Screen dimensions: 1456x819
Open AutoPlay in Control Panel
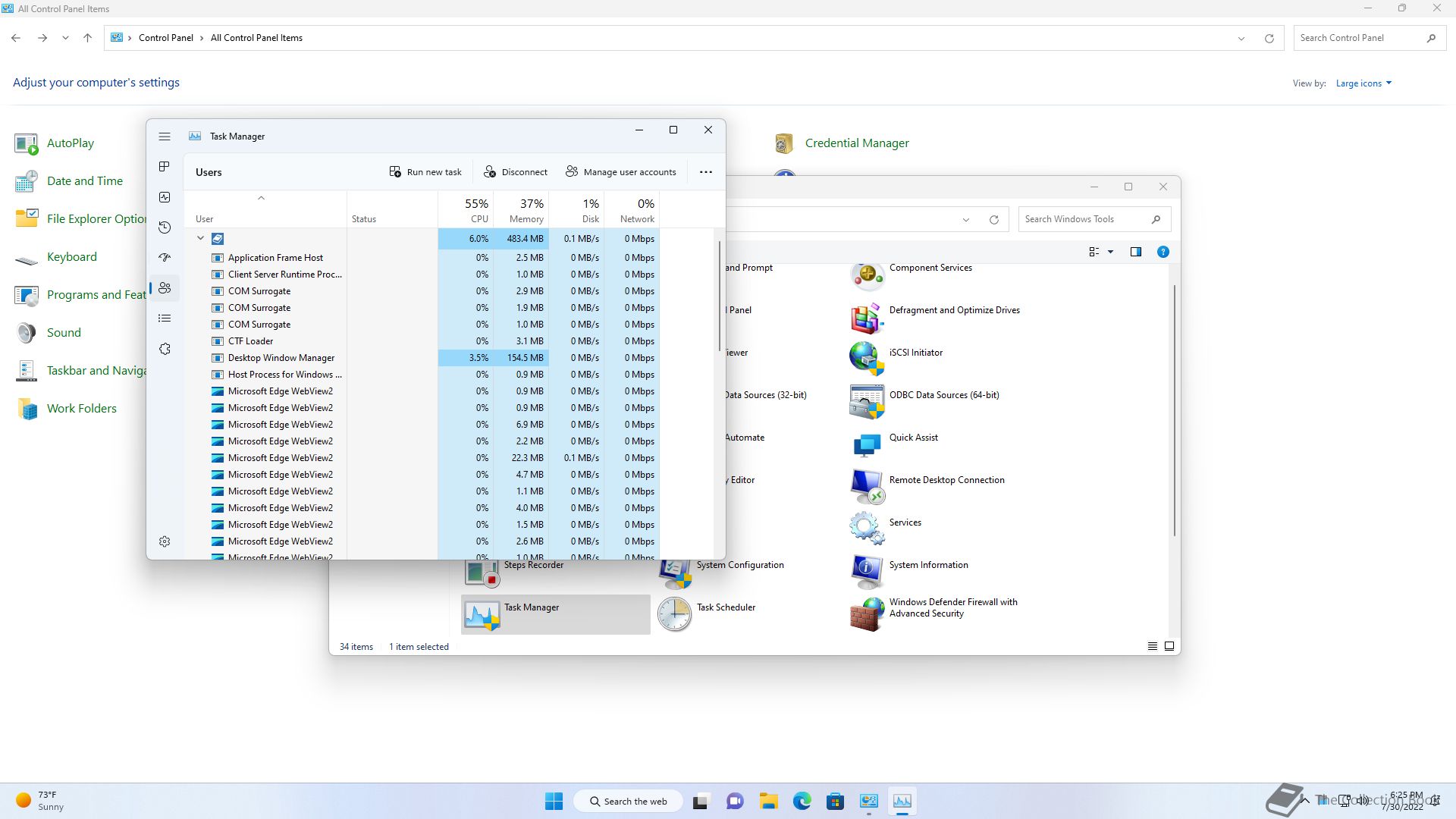click(71, 143)
